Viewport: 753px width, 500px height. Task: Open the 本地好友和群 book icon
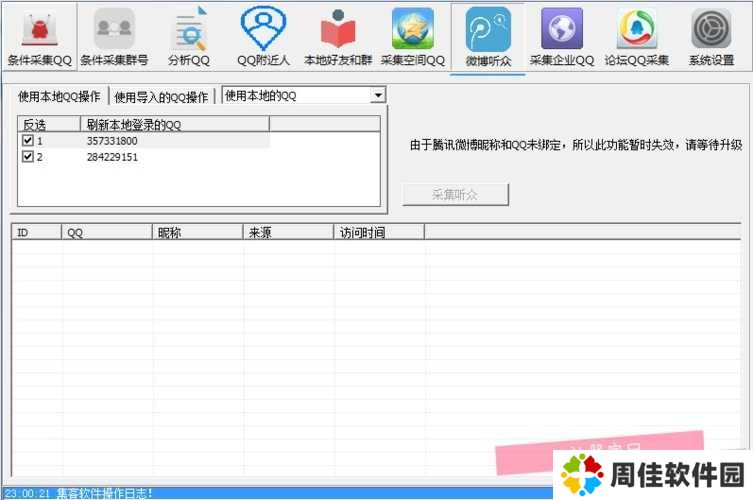pos(338,37)
